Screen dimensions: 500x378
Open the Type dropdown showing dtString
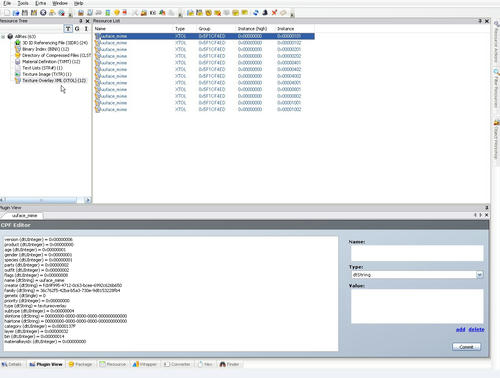(x=417, y=275)
